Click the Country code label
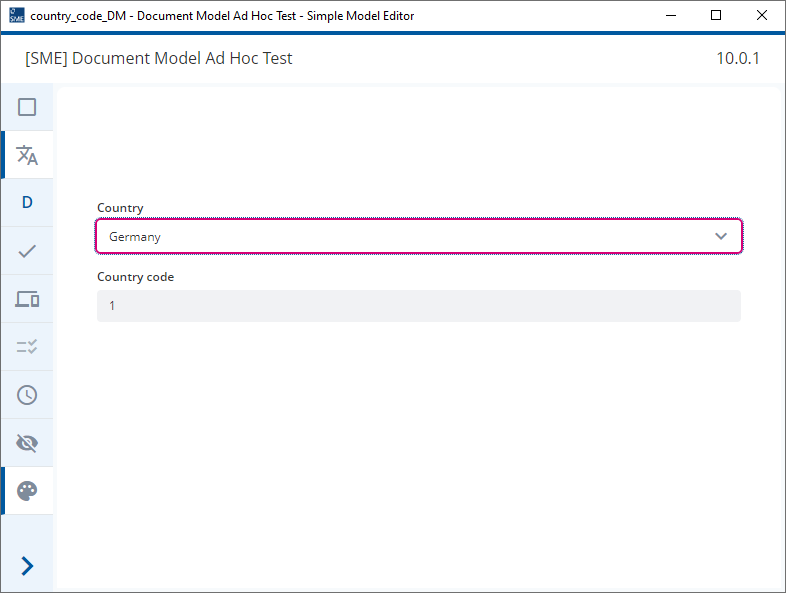The width and height of the screenshot is (786, 593). (x=135, y=277)
